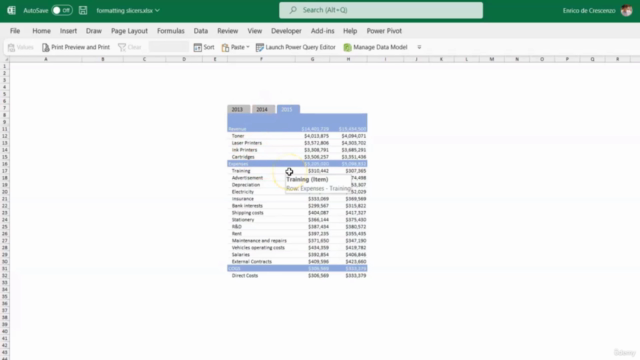Click the Toner cell
The image size is (640, 360).
pos(238,136)
